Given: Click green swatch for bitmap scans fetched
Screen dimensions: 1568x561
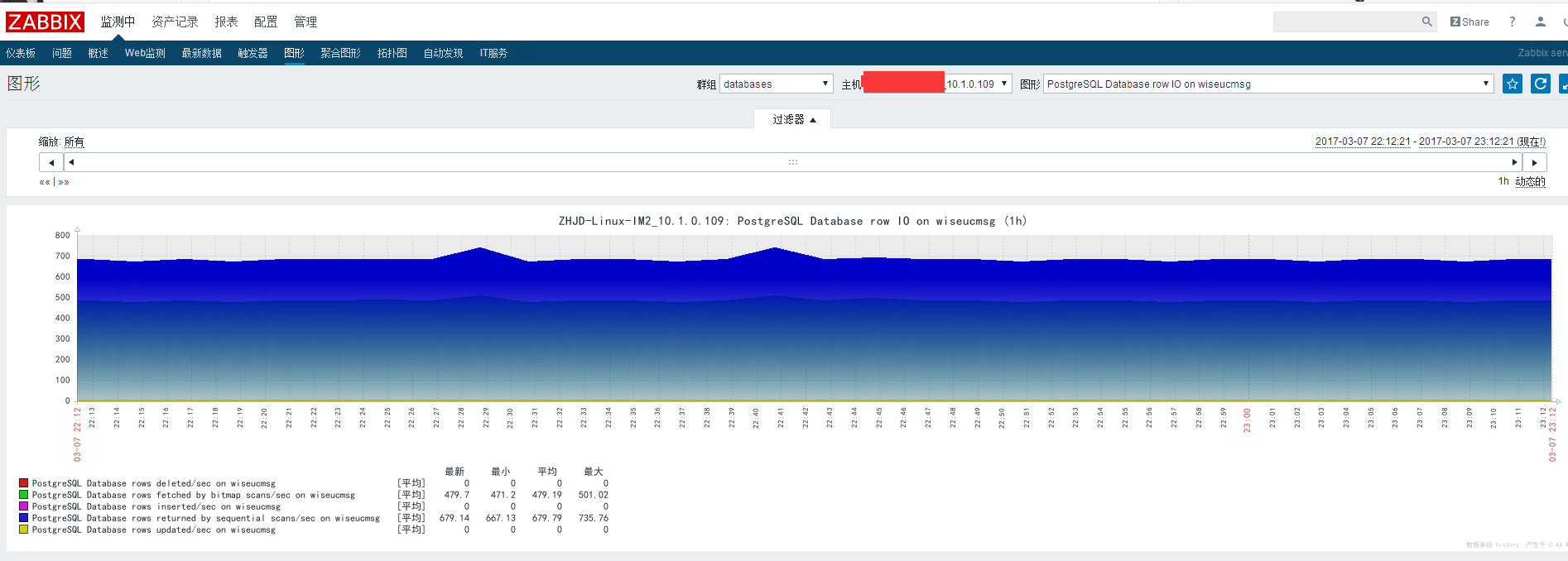Looking at the screenshot, I should 24,495.
